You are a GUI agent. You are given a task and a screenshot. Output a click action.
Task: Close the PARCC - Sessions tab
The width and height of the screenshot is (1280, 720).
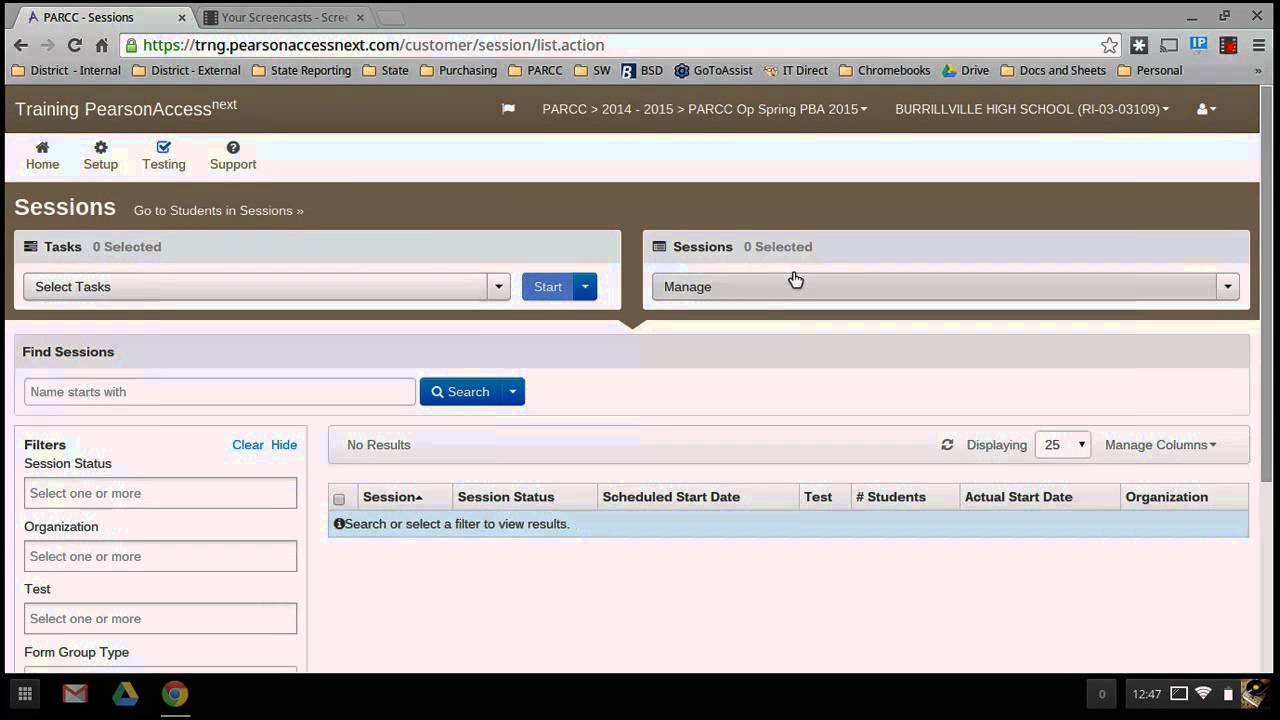184,17
